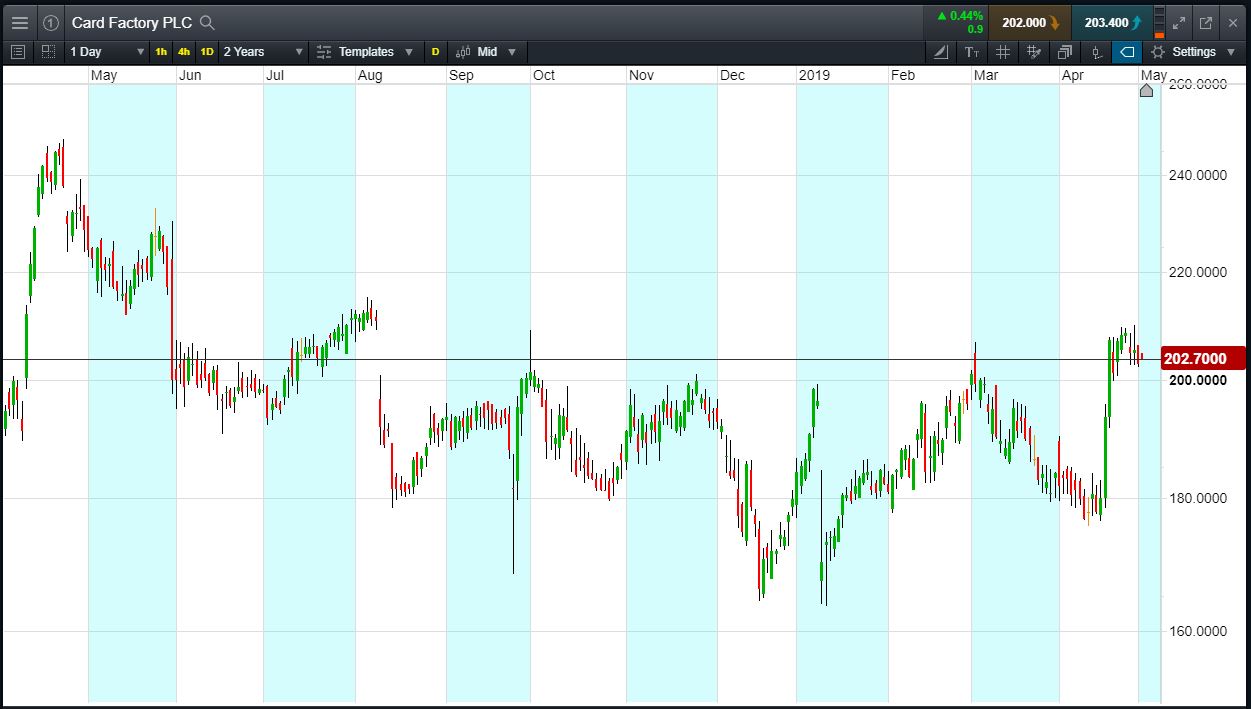Expand the Settings dropdown arrow

[1230, 52]
